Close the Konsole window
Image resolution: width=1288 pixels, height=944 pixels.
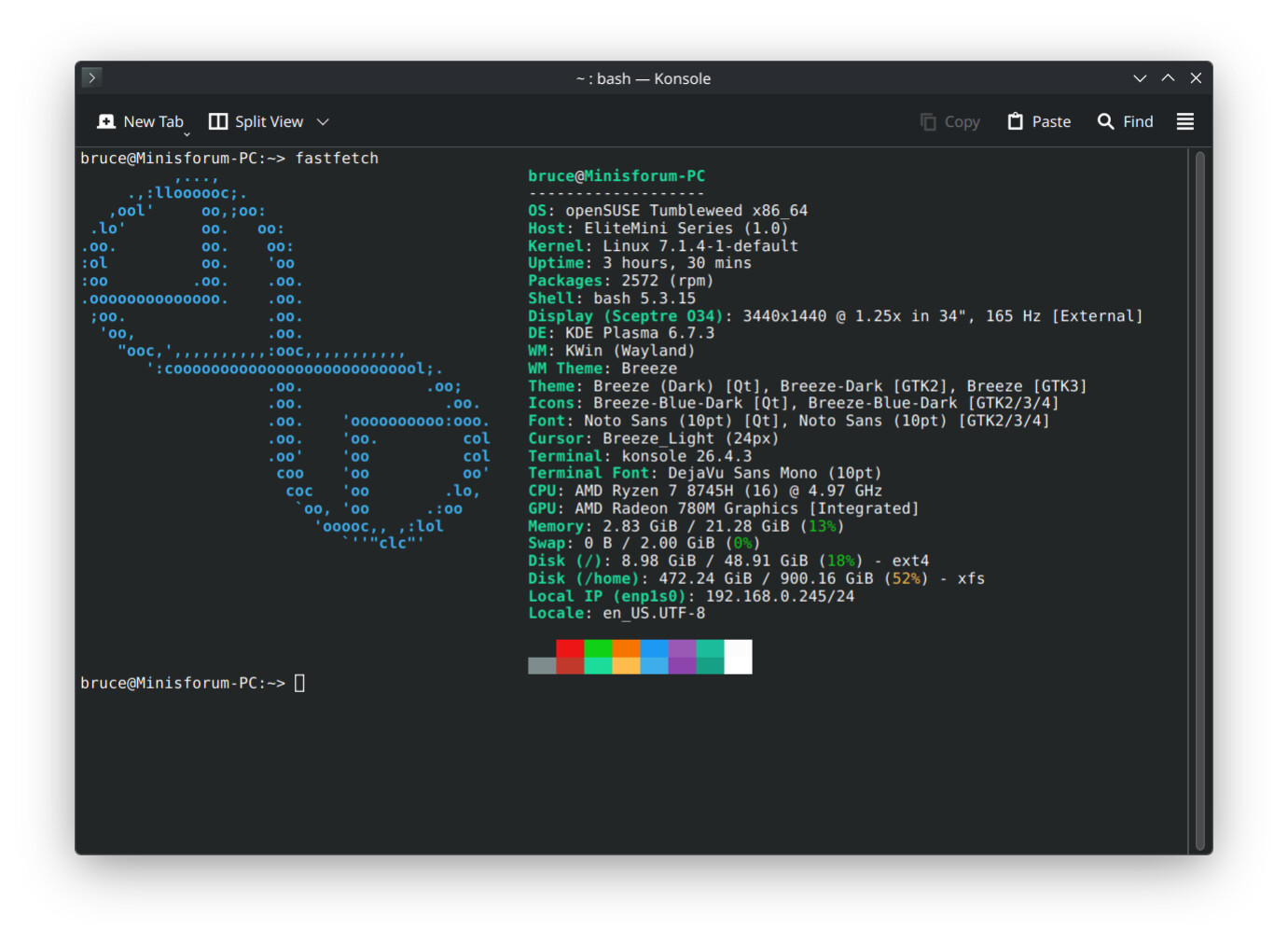1196,78
